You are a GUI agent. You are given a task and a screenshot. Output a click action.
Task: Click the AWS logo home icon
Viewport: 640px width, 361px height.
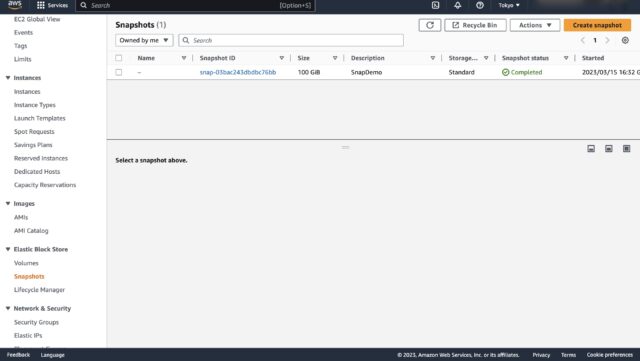[x=15, y=5]
